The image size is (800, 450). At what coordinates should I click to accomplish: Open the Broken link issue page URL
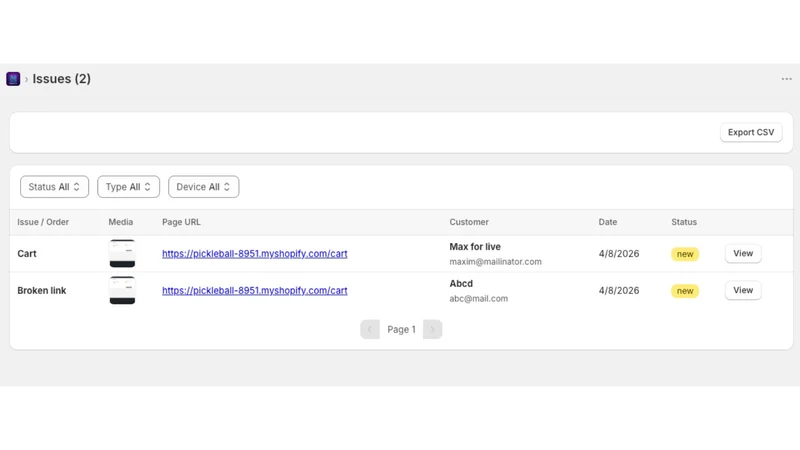coord(255,290)
